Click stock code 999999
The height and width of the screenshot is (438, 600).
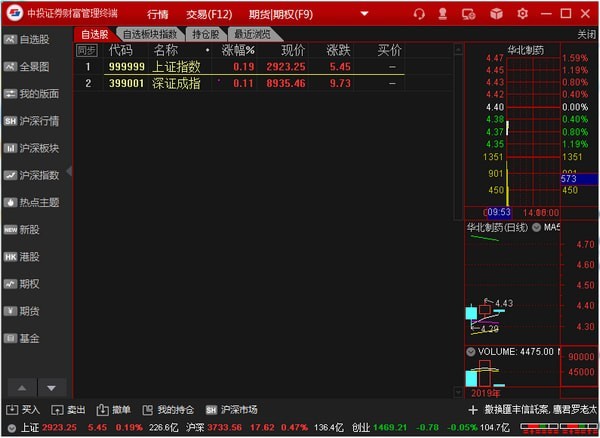click(x=127, y=67)
